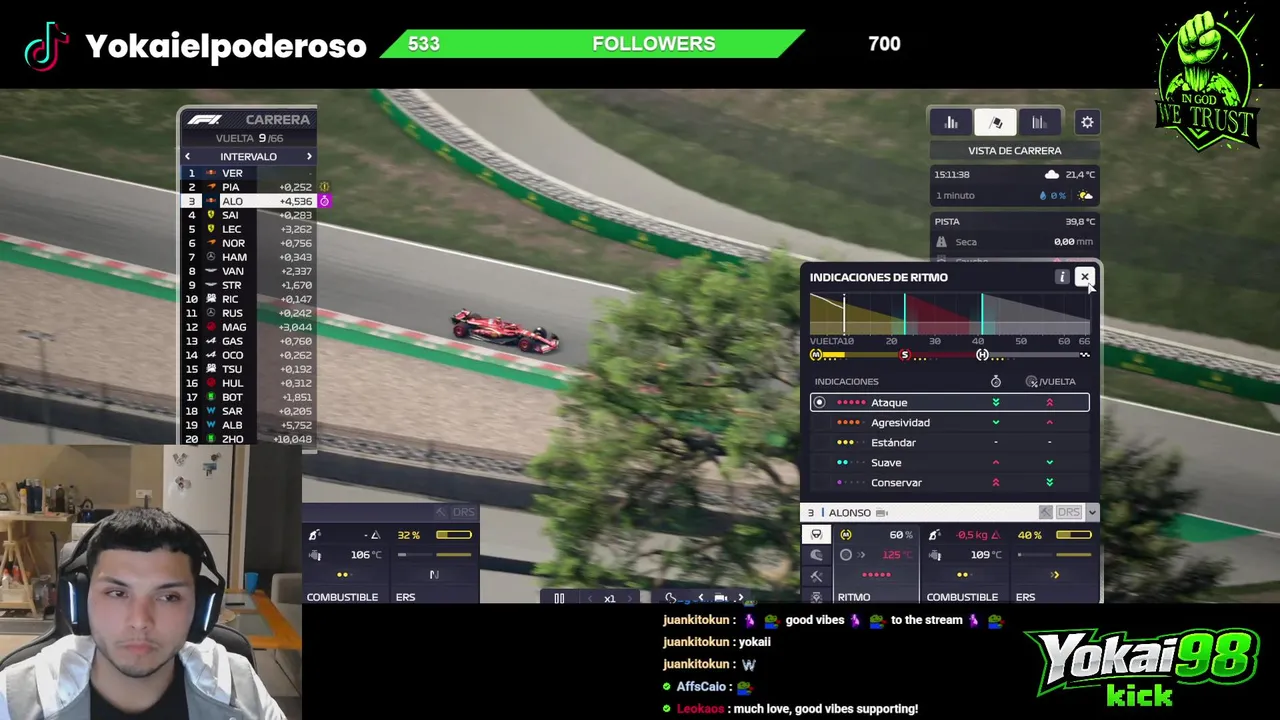Click the Intervalo column header
The width and height of the screenshot is (1280, 720).
(x=248, y=157)
